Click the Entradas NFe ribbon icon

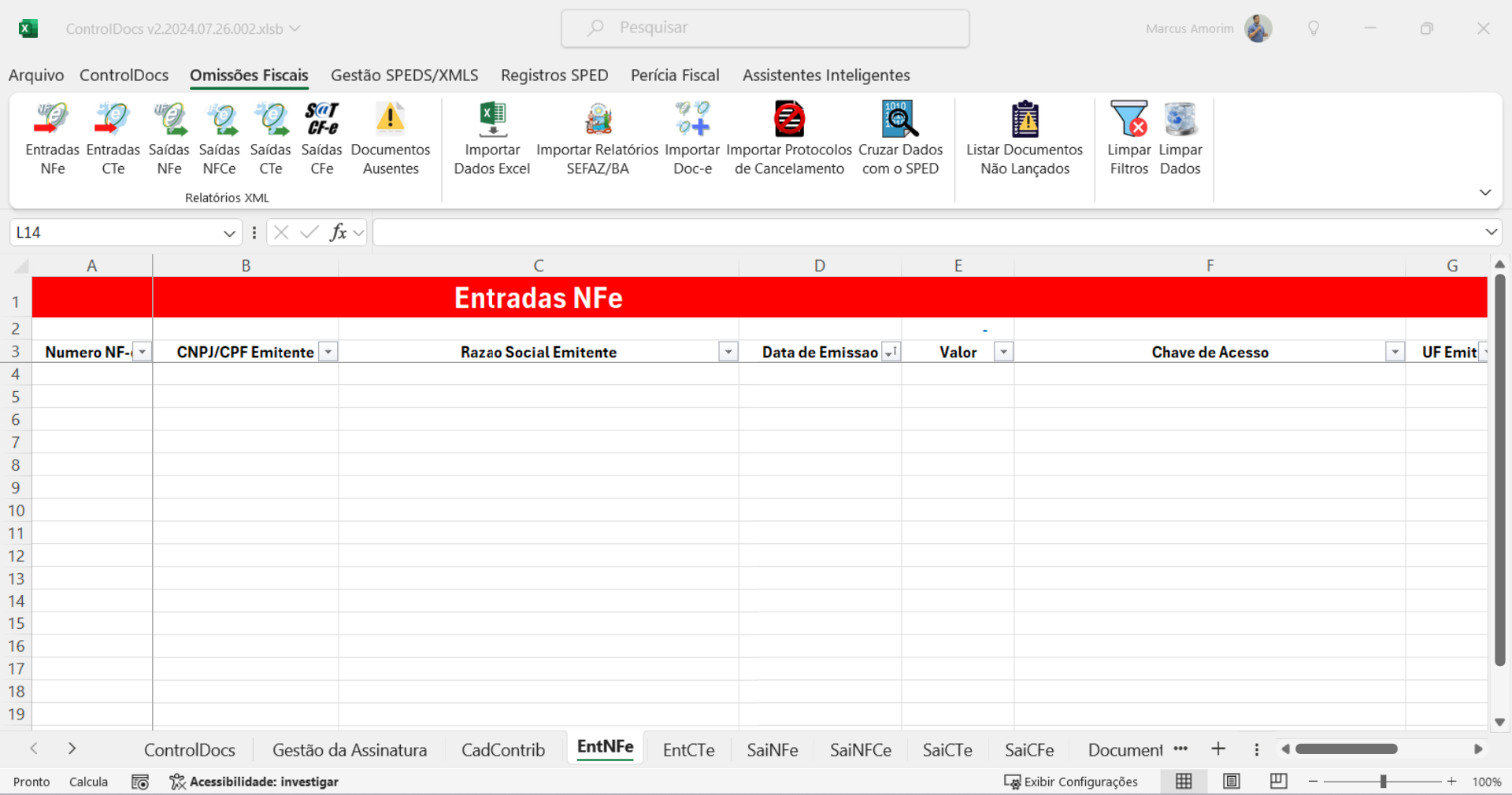pyautogui.click(x=52, y=120)
